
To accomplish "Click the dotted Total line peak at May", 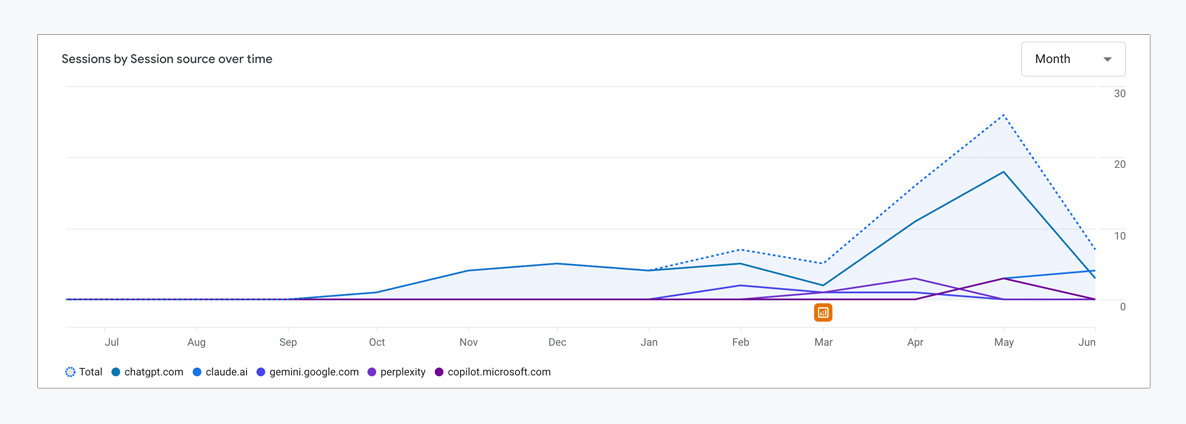I will [x=1004, y=115].
